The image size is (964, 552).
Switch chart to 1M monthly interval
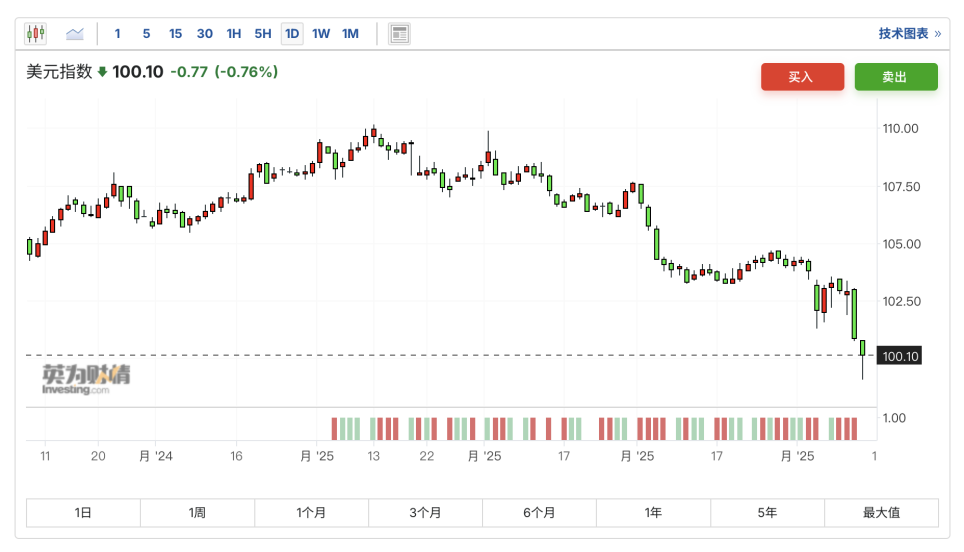[350, 34]
